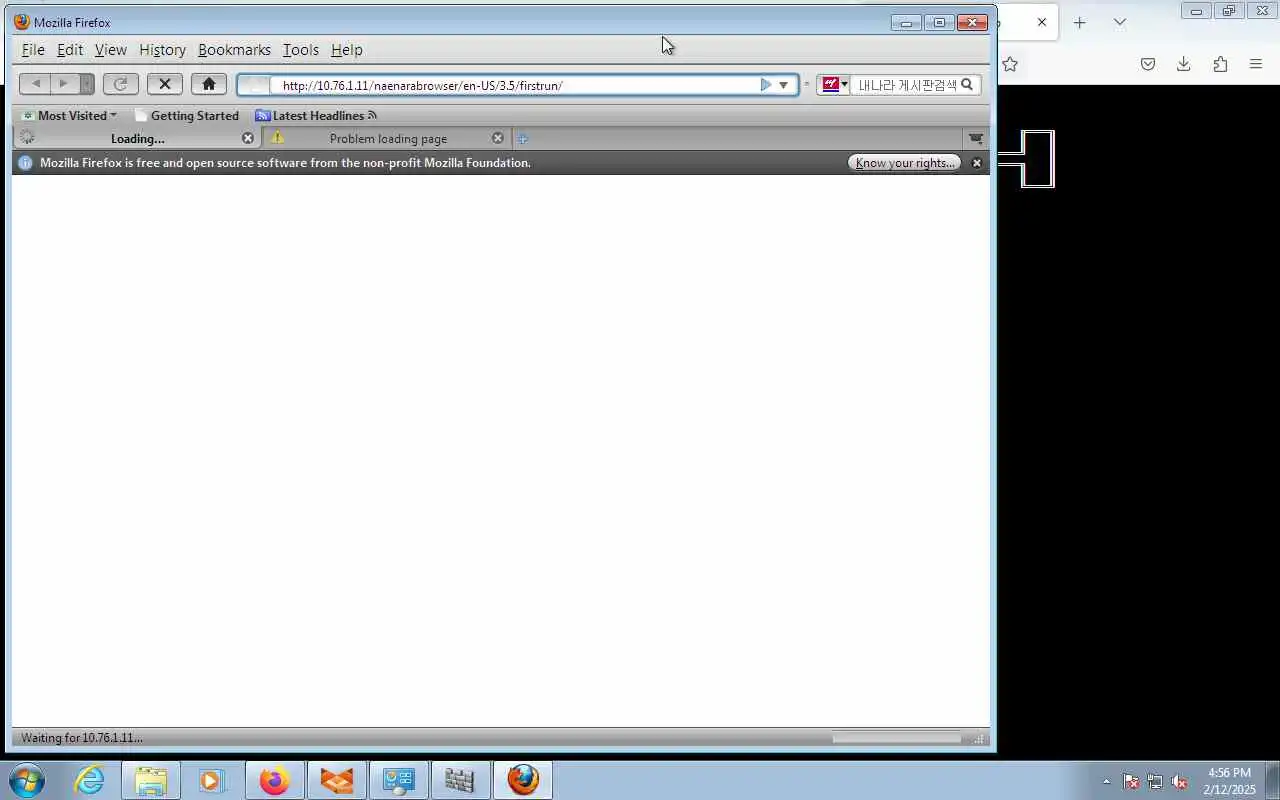Viewport: 1280px width, 800px height.
Task: Click the URL address field
Action: (515, 85)
